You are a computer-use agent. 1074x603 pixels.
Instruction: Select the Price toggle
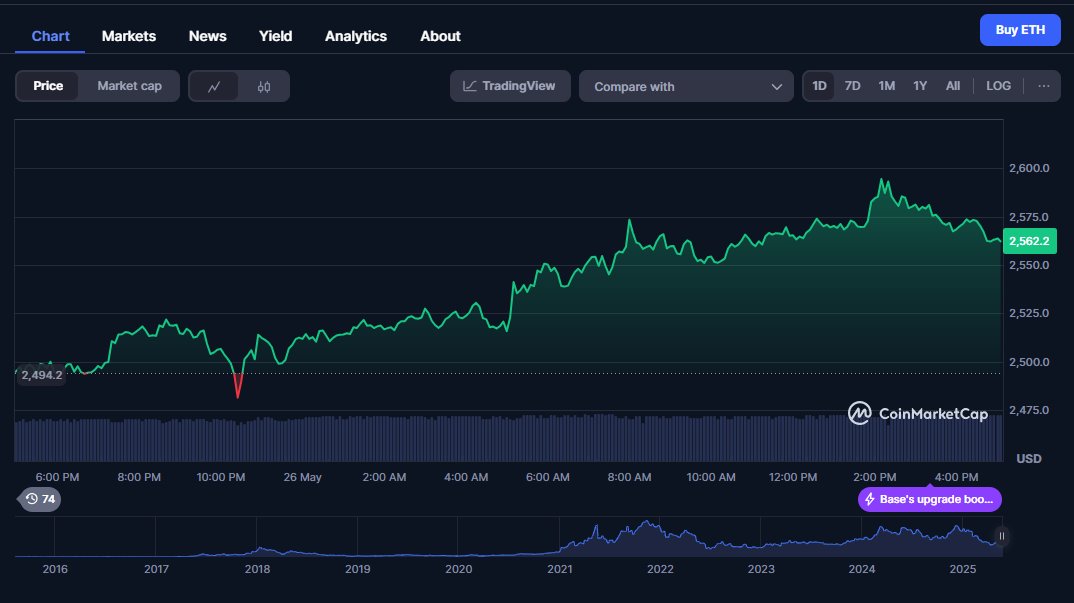pos(48,86)
